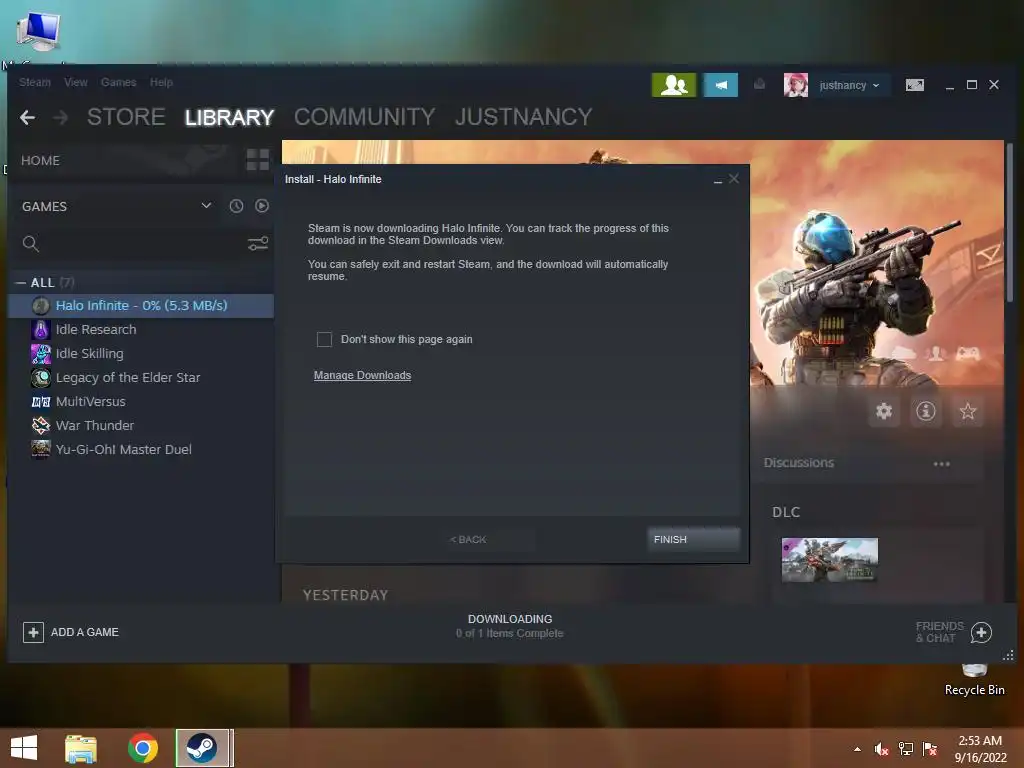Check Don't show this page again
Image resolution: width=1024 pixels, height=768 pixels.
tap(324, 340)
